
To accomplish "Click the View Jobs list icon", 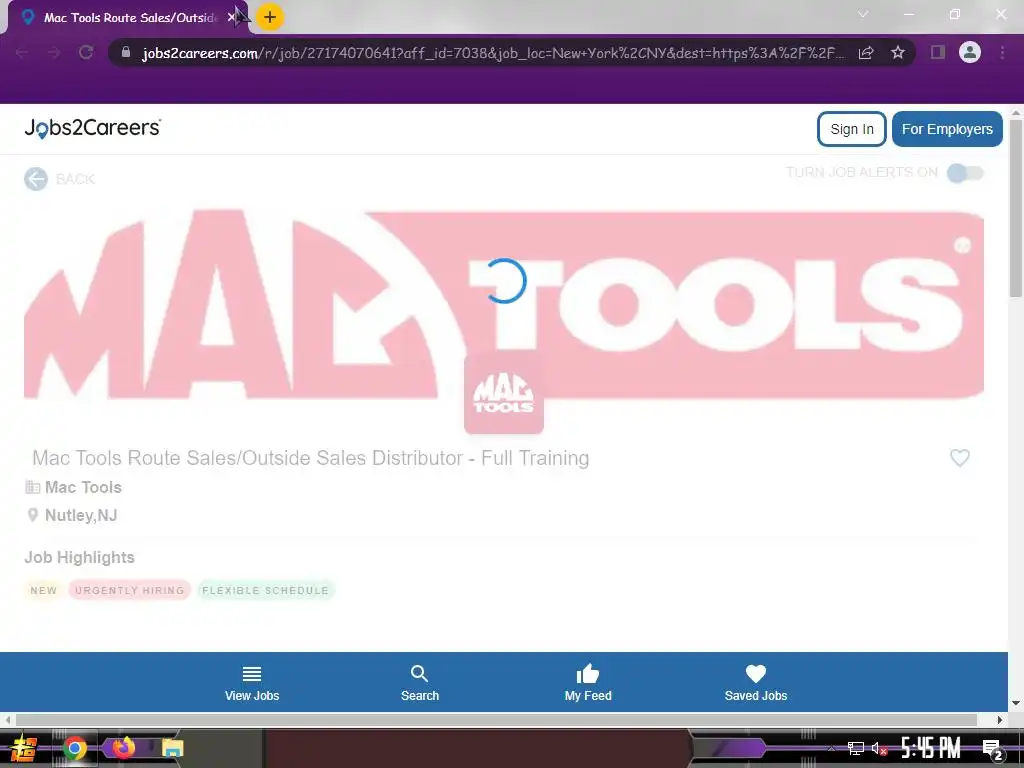I will pos(252,673).
